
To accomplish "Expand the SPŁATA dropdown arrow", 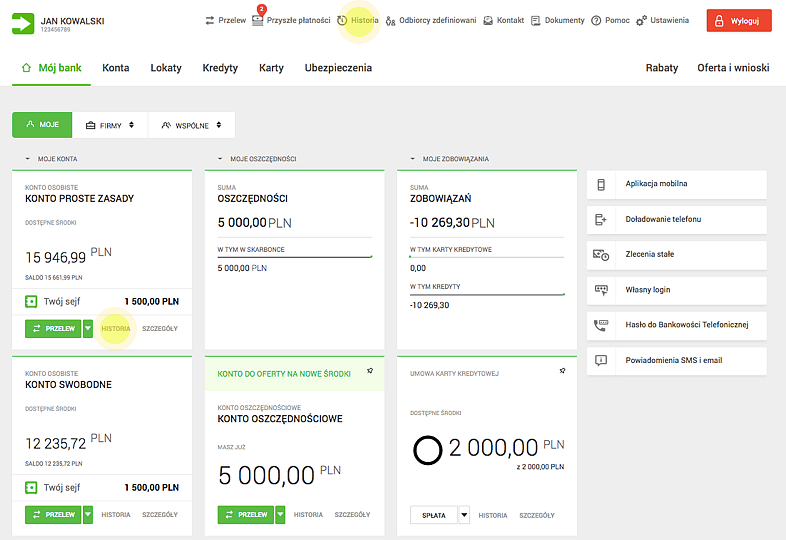I will (x=465, y=515).
